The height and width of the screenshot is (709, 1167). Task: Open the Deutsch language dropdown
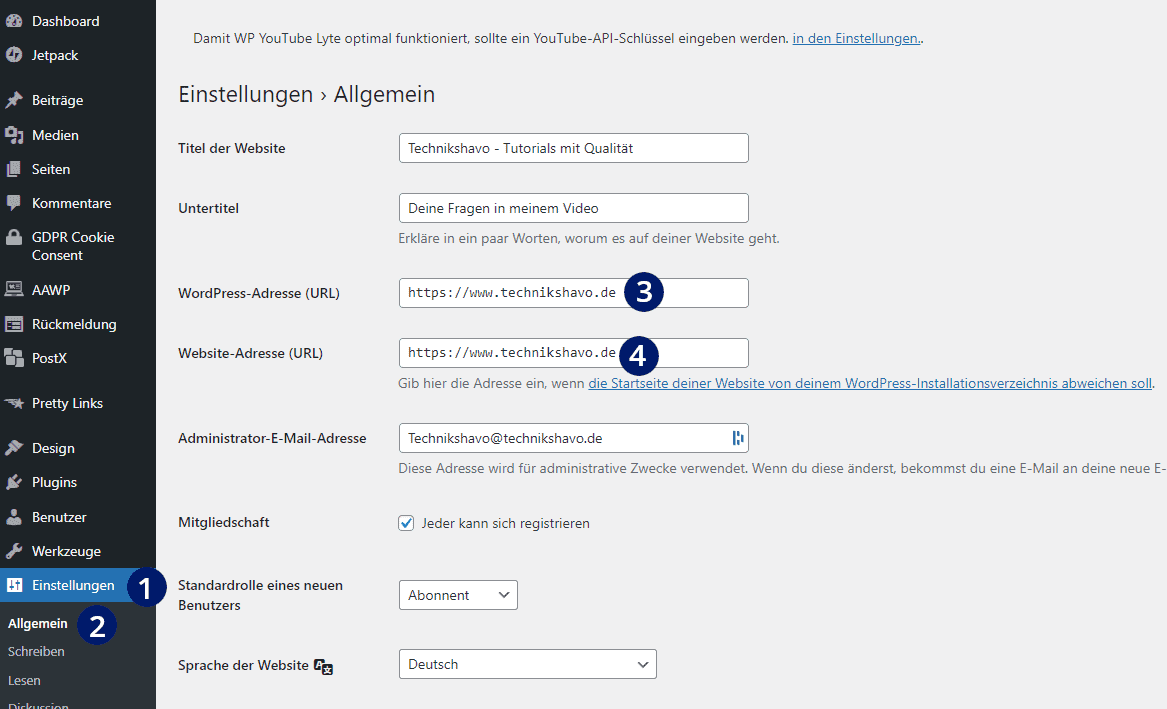[x=528, y=664]
